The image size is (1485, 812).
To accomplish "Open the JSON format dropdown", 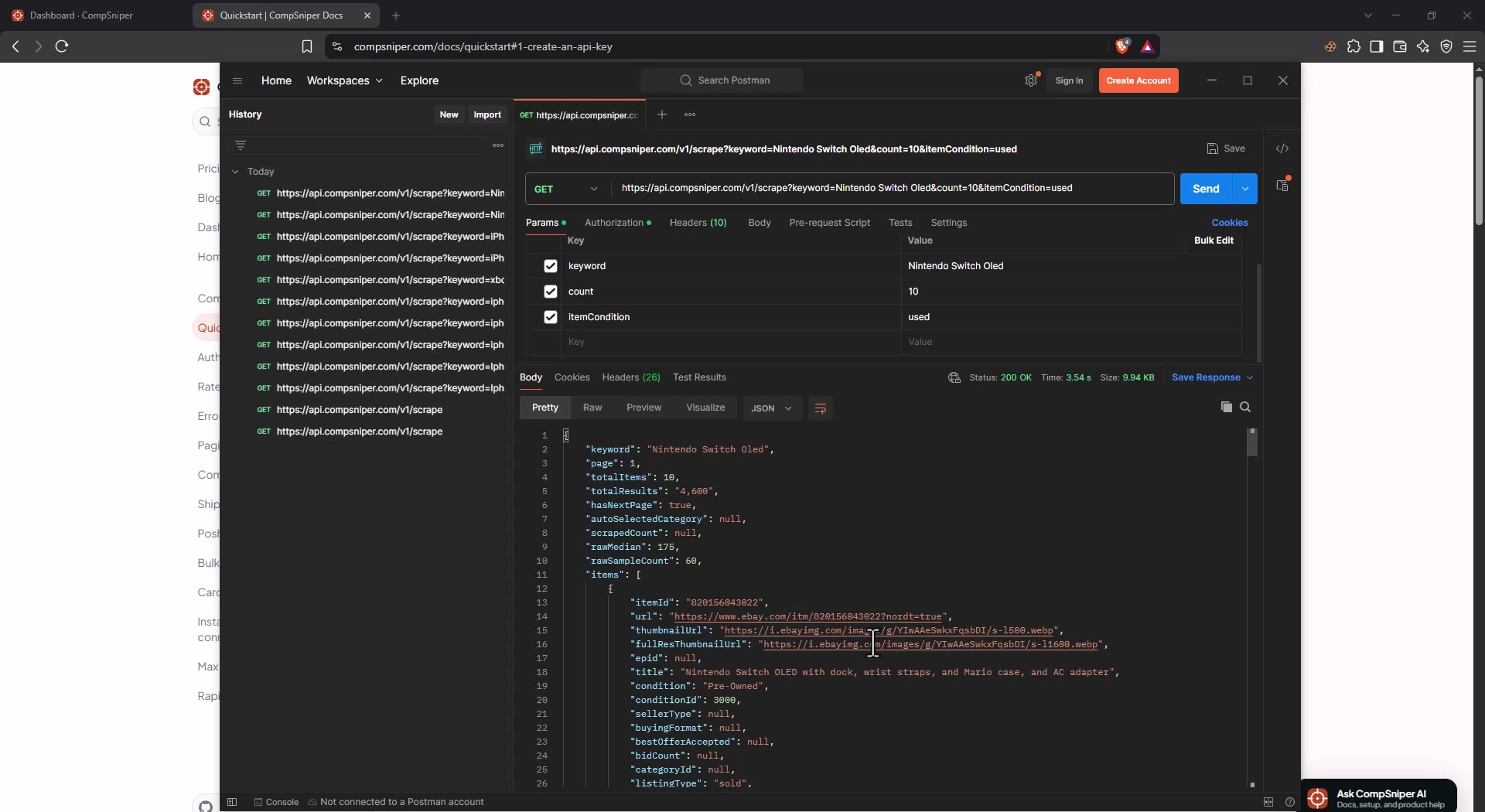I will pyautogui.click(x=772, y=408).
